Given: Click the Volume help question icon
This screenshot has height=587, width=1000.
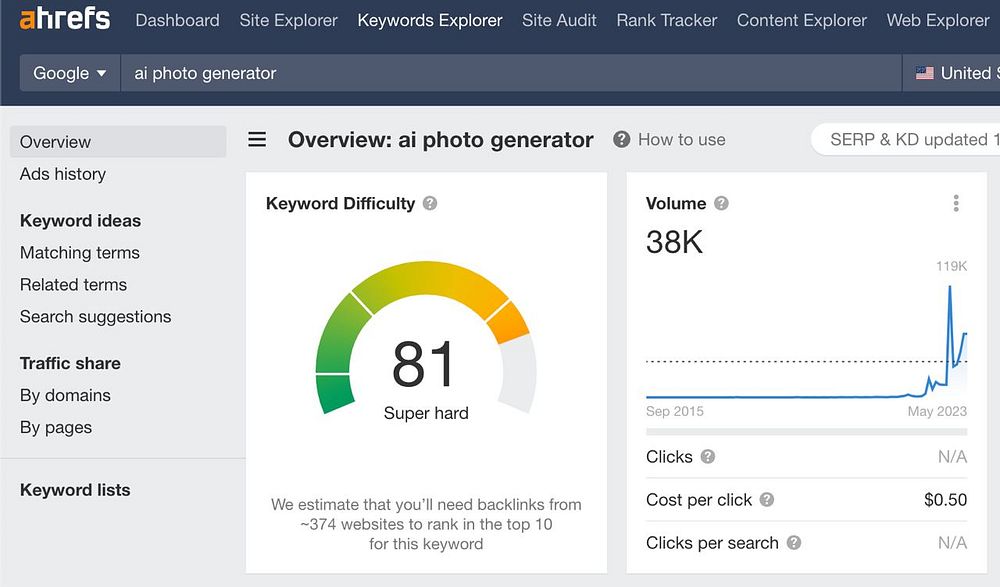Looking at the screenshot, I should coord(721,203).
